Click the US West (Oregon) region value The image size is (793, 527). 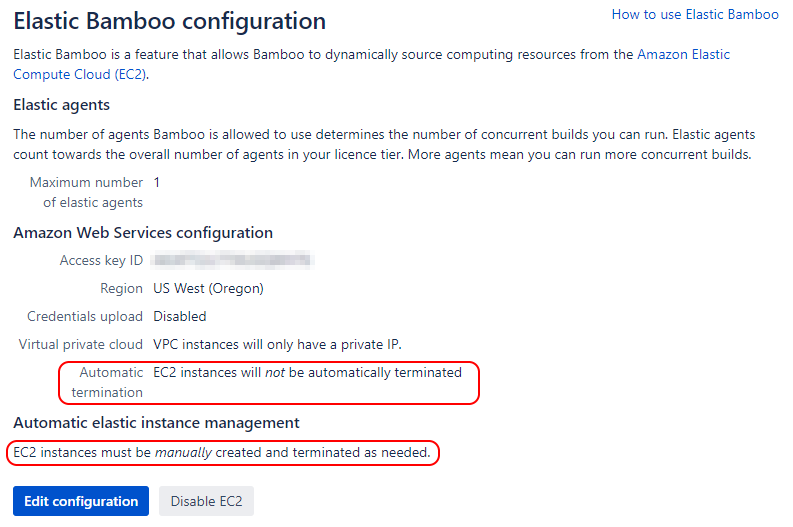(x=208, y=289)
